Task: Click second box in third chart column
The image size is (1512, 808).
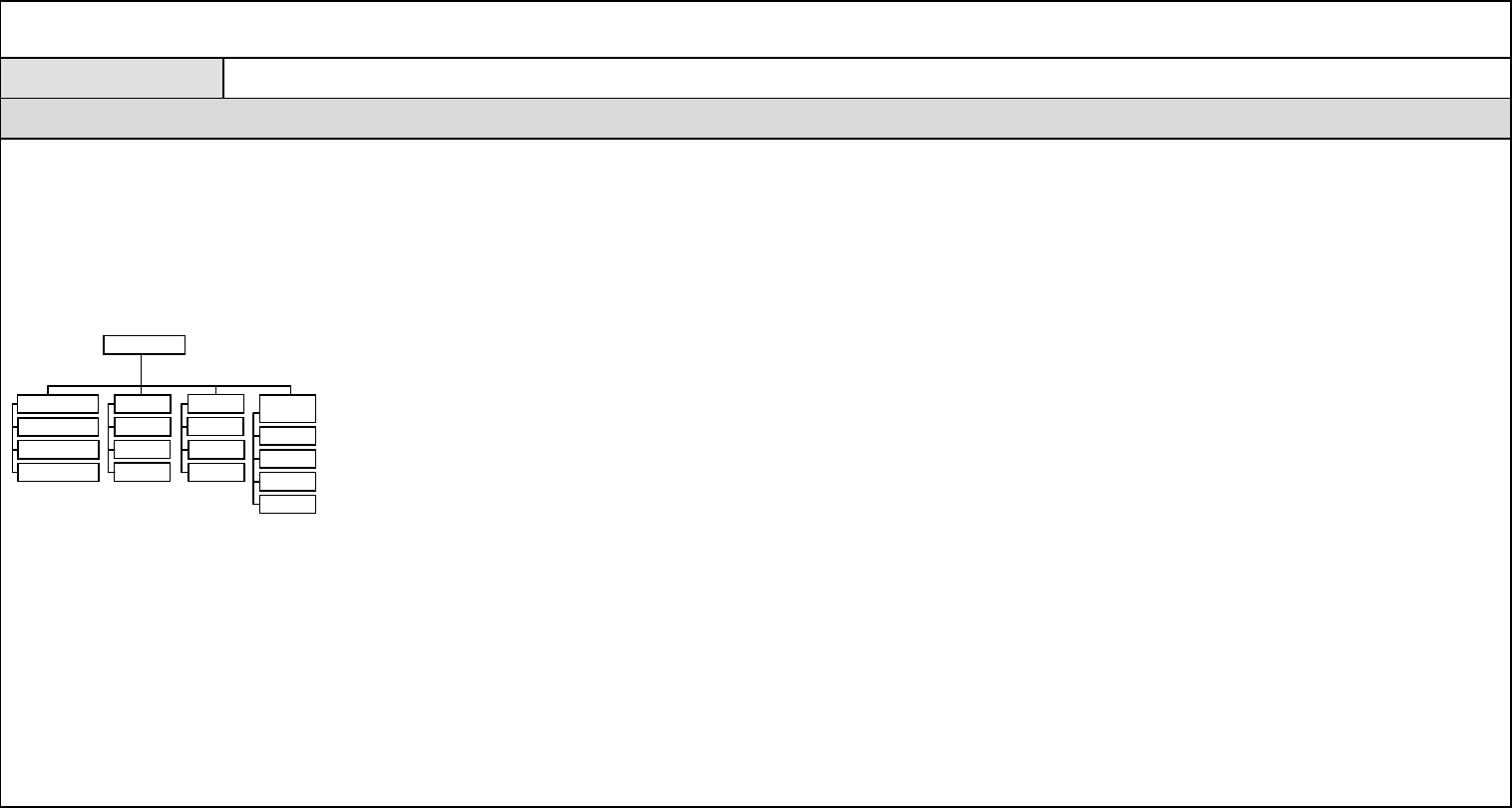Action: coord(216,427)
